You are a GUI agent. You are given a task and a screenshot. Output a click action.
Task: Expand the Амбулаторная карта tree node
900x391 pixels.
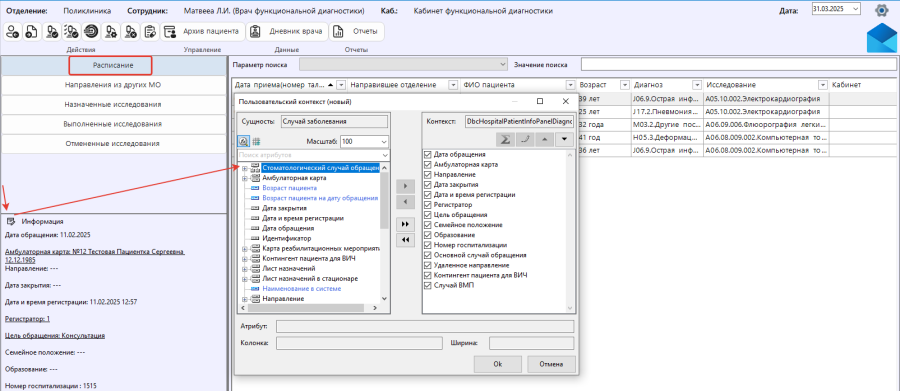pos(245,178)
